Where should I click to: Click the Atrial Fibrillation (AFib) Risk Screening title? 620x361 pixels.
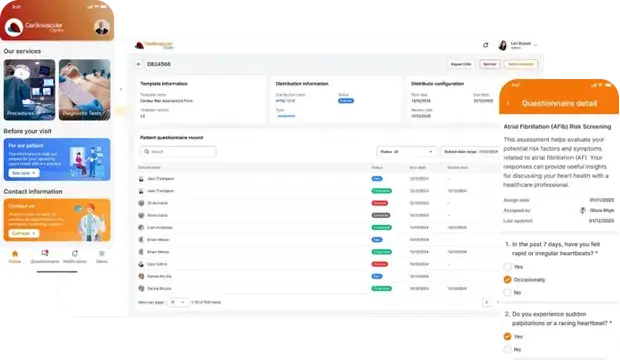[x=557, y=127]
